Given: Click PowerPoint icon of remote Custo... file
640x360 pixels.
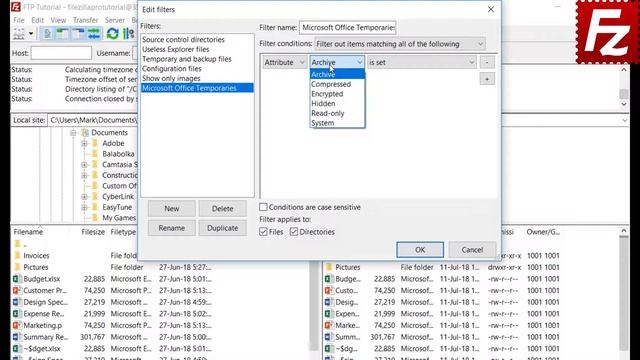Looking at the screenshot, I should (x=328, y=290).
